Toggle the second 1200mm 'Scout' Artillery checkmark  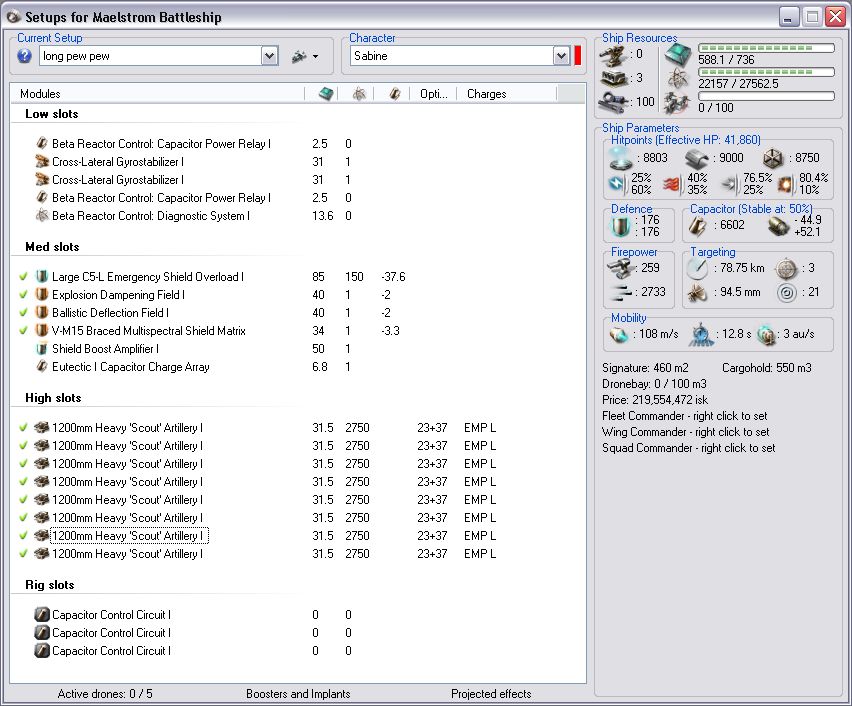(23, 446)
